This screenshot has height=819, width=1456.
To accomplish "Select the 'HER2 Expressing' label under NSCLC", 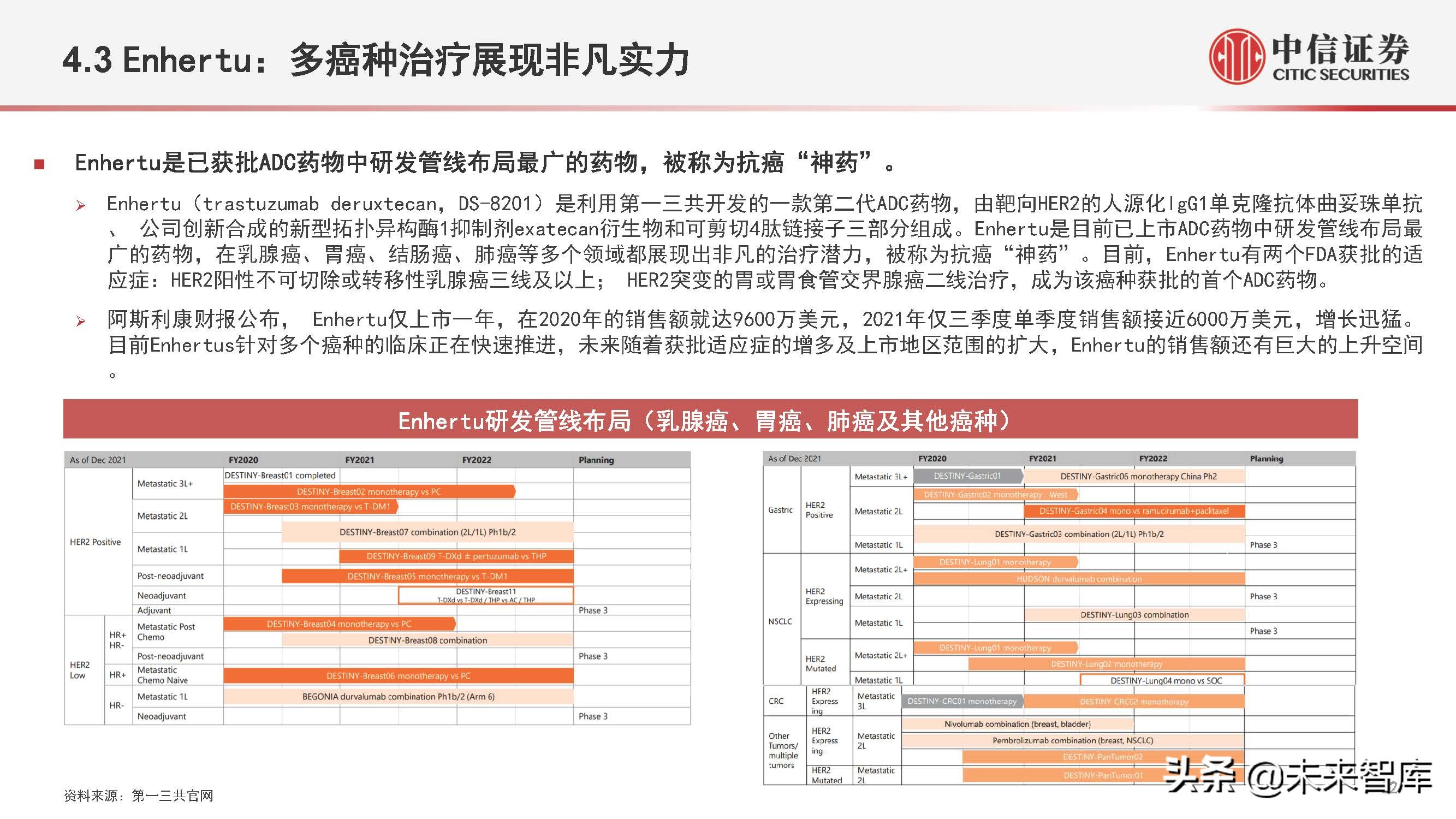I will [x=824, y=596].
